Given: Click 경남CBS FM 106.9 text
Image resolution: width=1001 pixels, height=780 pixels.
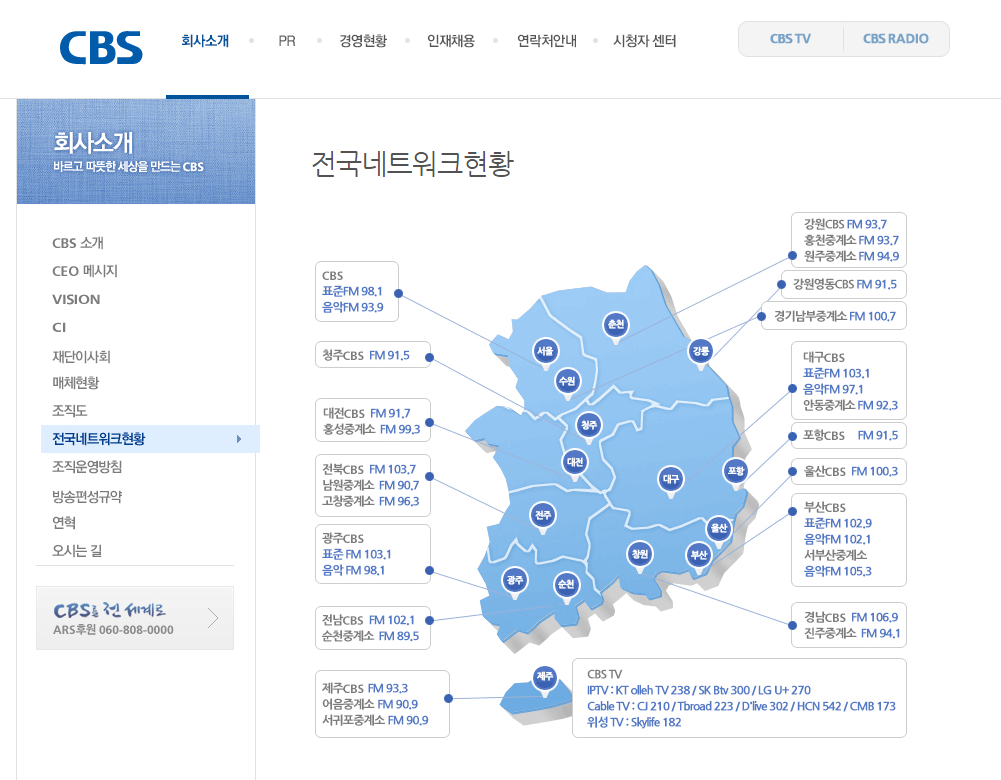Looking at the screenshot, I should click(x=851, y=617).
